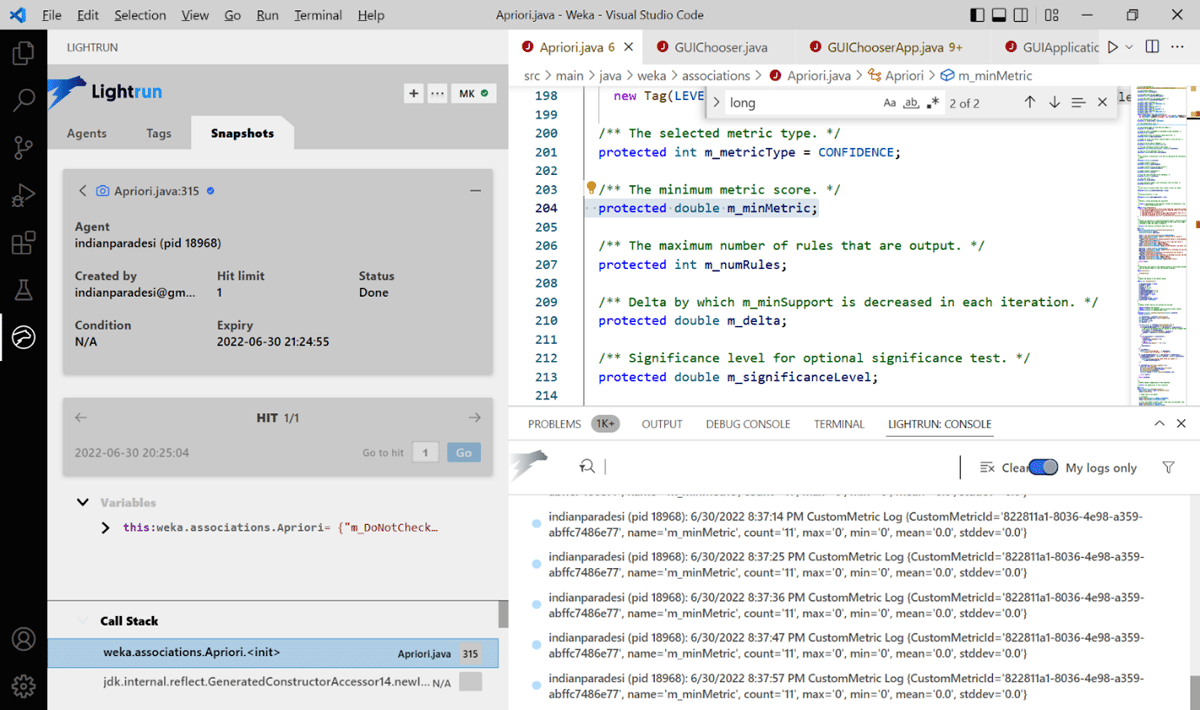Click the Go button for hit
Viewport: 1200px width, 710px height.
[x=463, y=453]
